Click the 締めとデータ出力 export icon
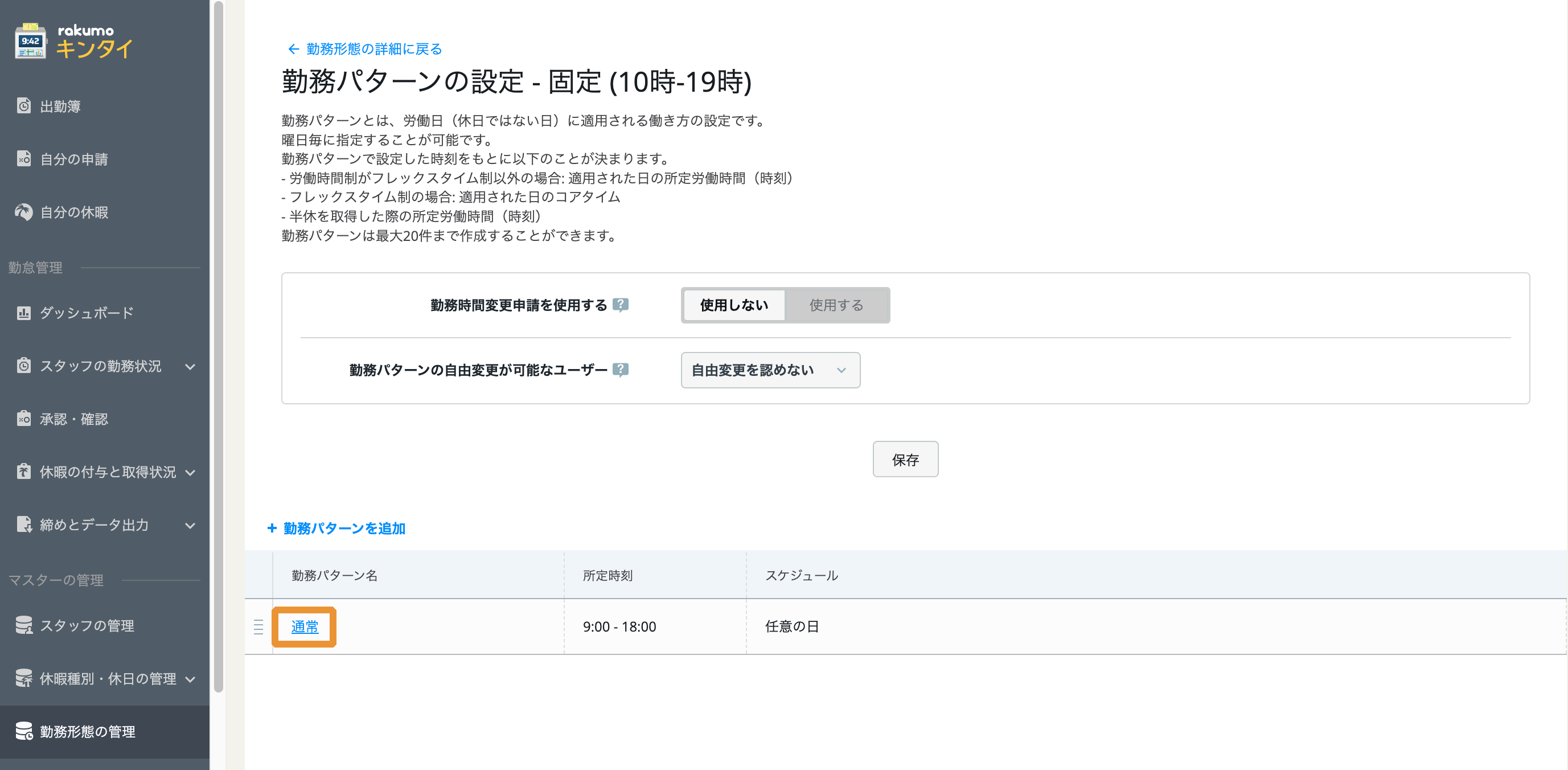This screenshot has height=770, width=1568. tap(24, 525)
